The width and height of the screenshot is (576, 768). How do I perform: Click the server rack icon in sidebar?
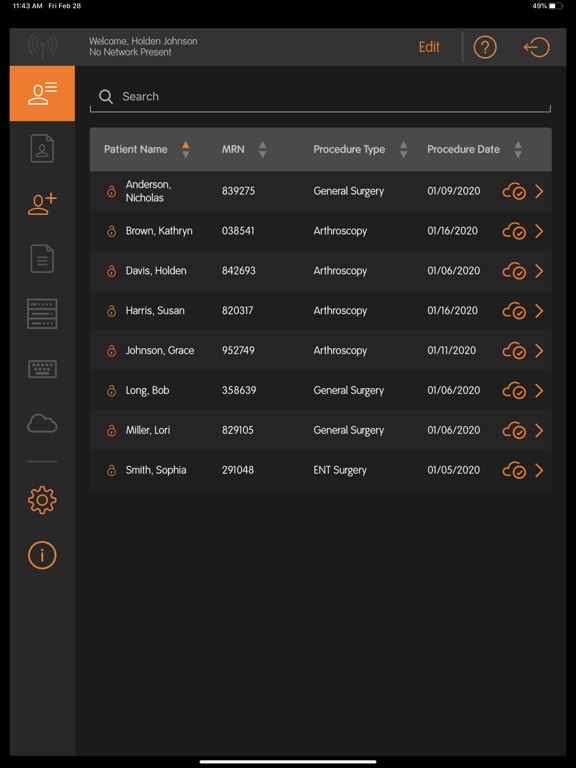[42, 313]
